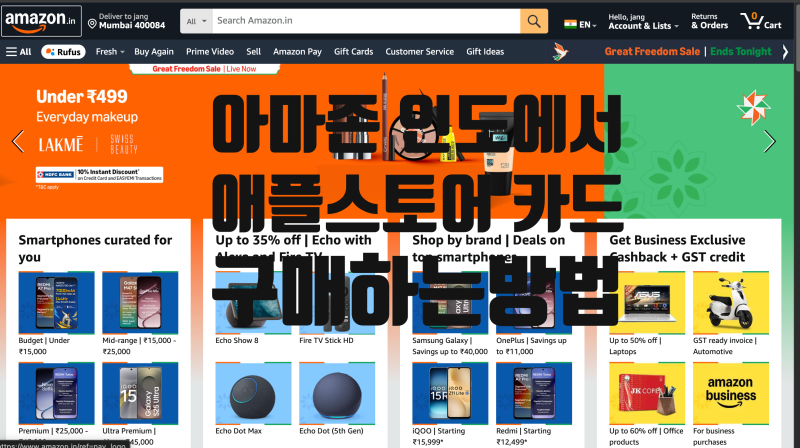Open Echo Dot (5th Gen) product image
This screenshot has width=800, height=448.
tap(337, 393)
